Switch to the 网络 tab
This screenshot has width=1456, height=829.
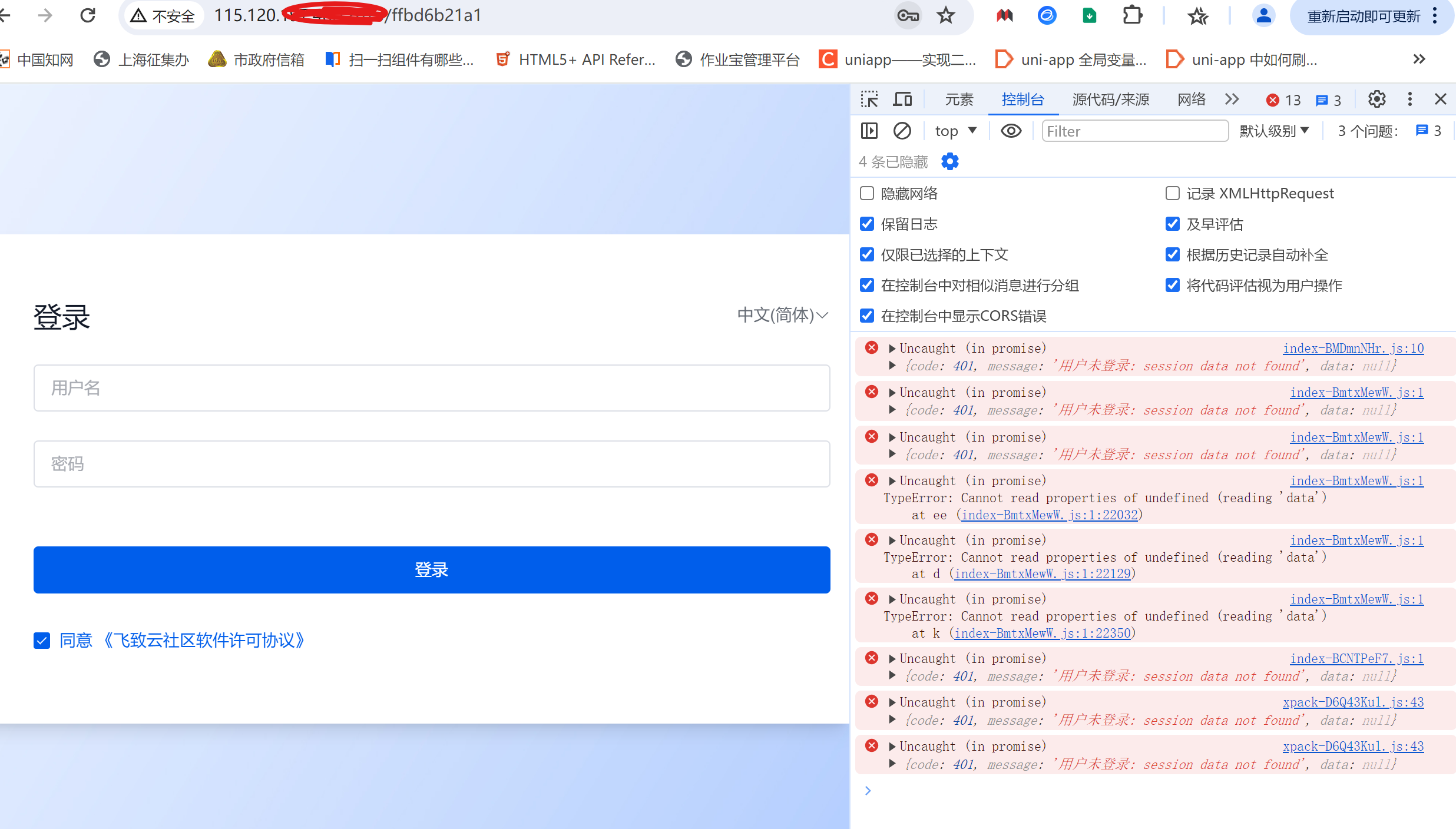coord(1192,99)
